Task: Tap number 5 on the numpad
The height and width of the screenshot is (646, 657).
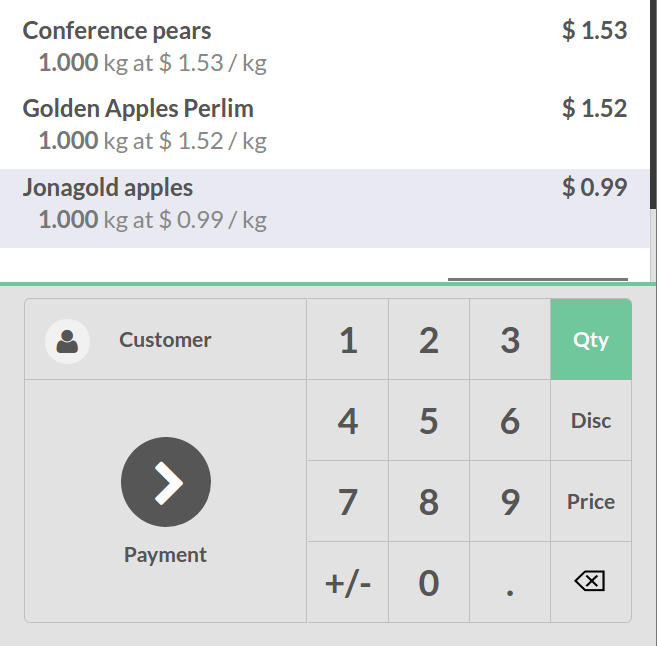Action: click(429, 420)
